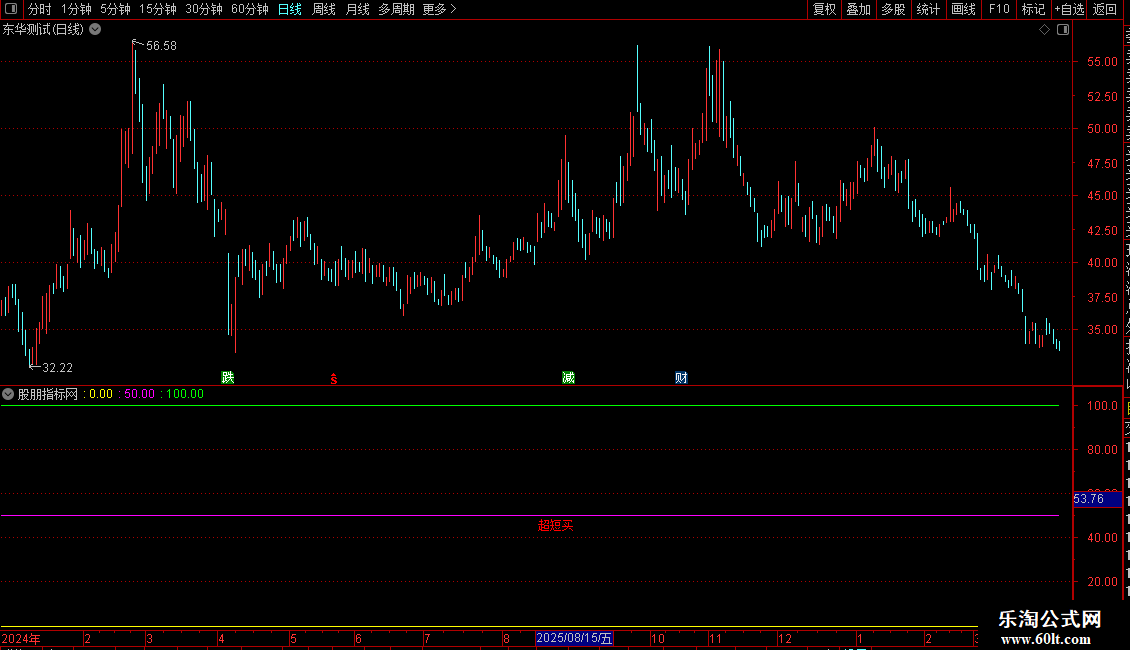This screenshot has width=1130, height=650.
Task: Open the 复权 adjustment button
Action: (x=824, y=9)
